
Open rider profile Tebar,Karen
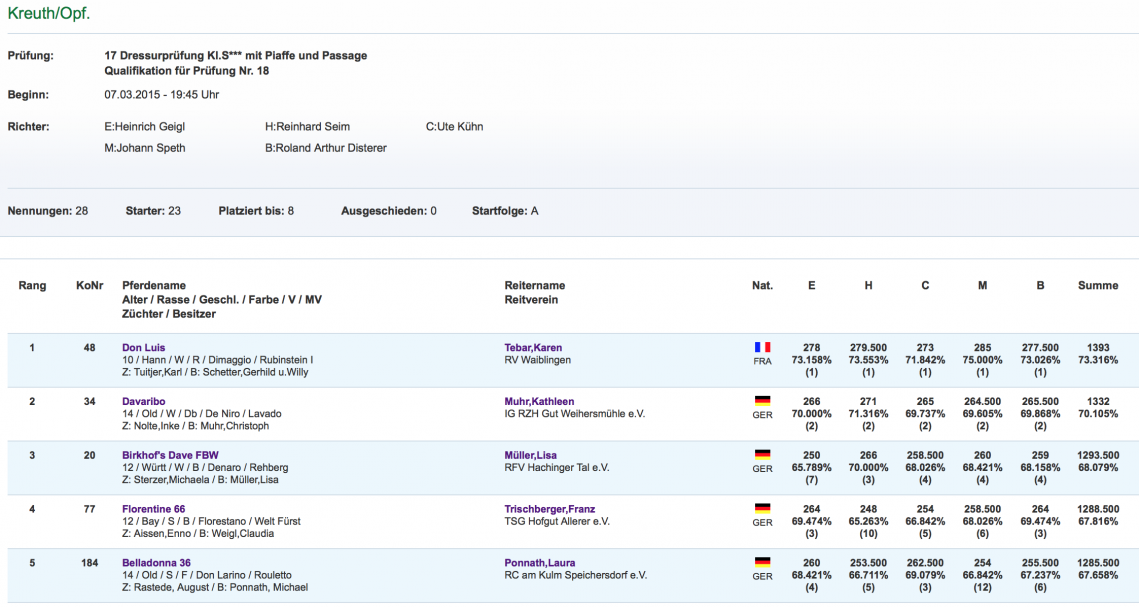(533, 348)
